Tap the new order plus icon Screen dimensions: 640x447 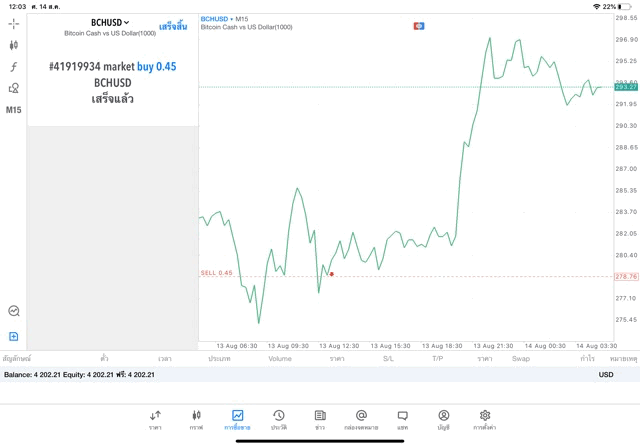(14, 336)
